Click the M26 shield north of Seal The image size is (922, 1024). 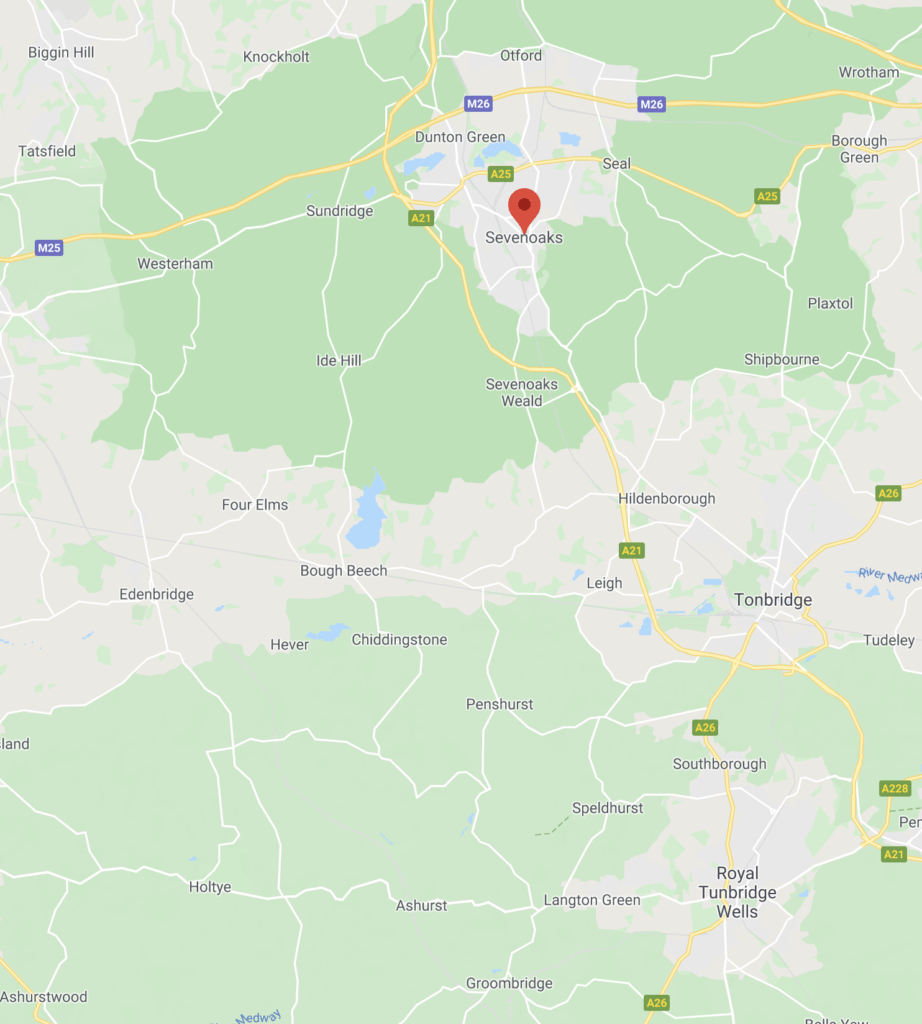click(651, 104)
